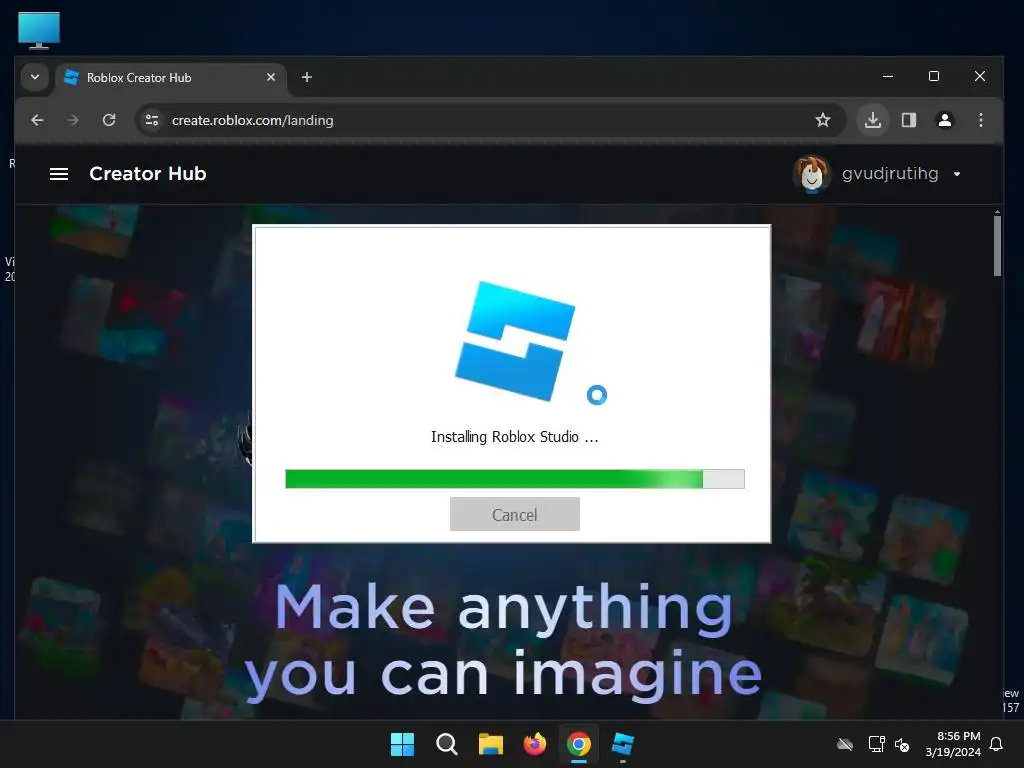Screen dimensions: 1024x768
Task: Click the Installing Roblox Studio status text
Action: [x=515, y=437]
